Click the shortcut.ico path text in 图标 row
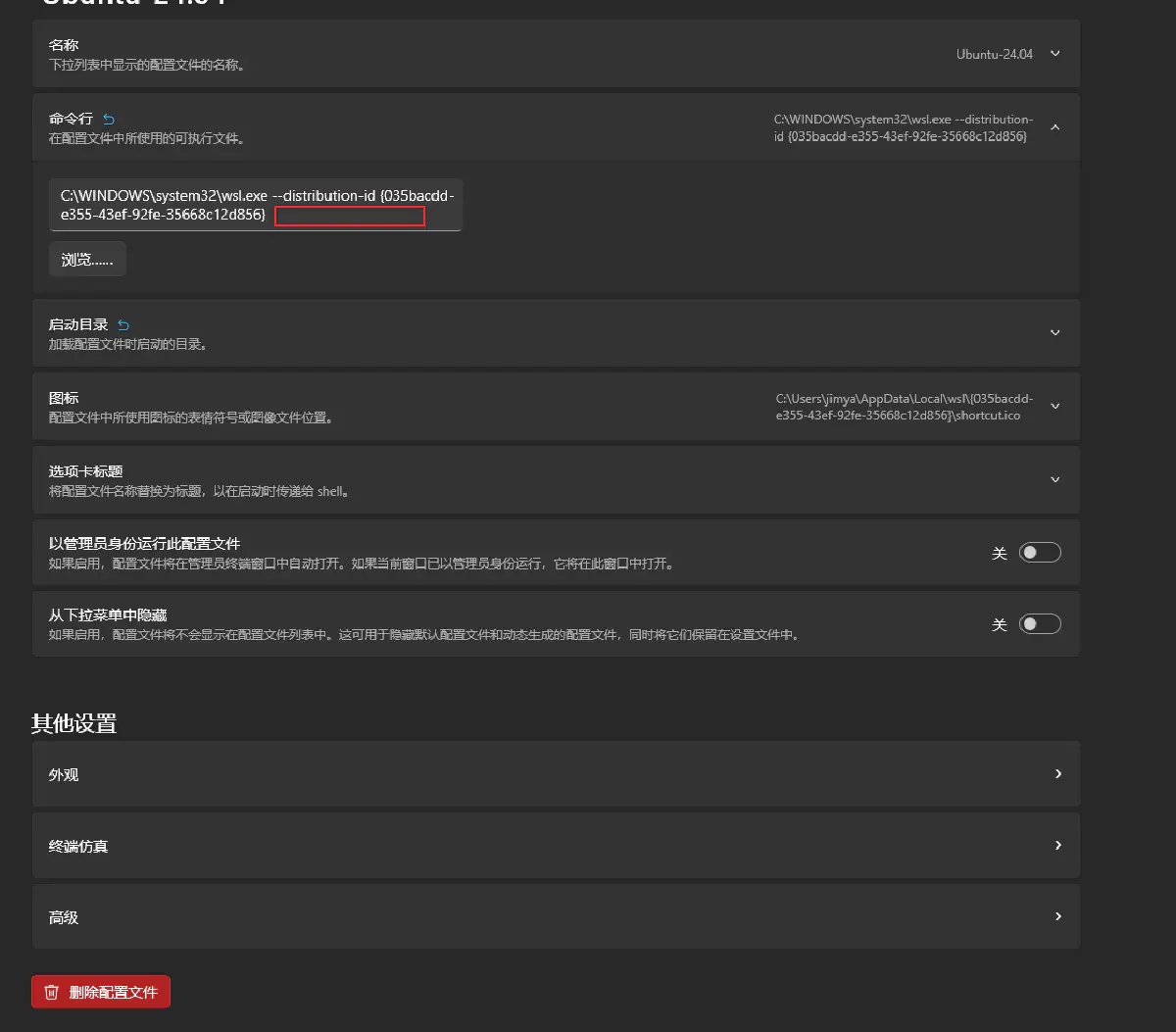This screenshot has width=1176, height=1032. pyautogui.click(x=904, y=407)
